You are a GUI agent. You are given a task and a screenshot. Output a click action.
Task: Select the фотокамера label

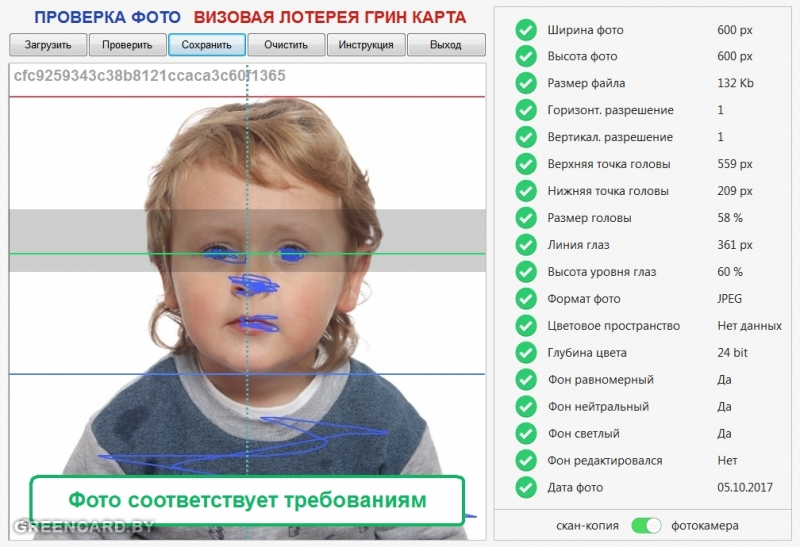(705, 525)
